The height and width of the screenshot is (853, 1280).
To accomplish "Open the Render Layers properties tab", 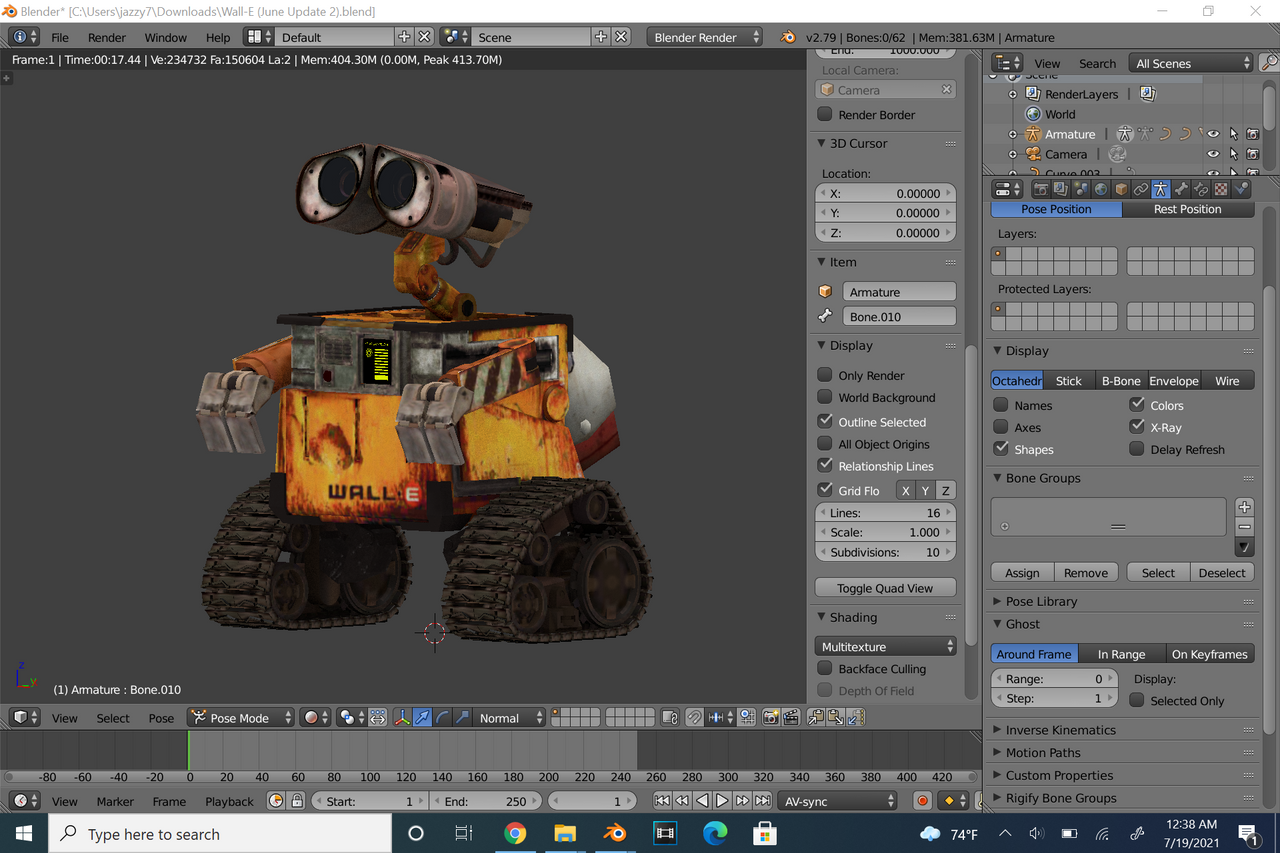I will coord(1061,188).
